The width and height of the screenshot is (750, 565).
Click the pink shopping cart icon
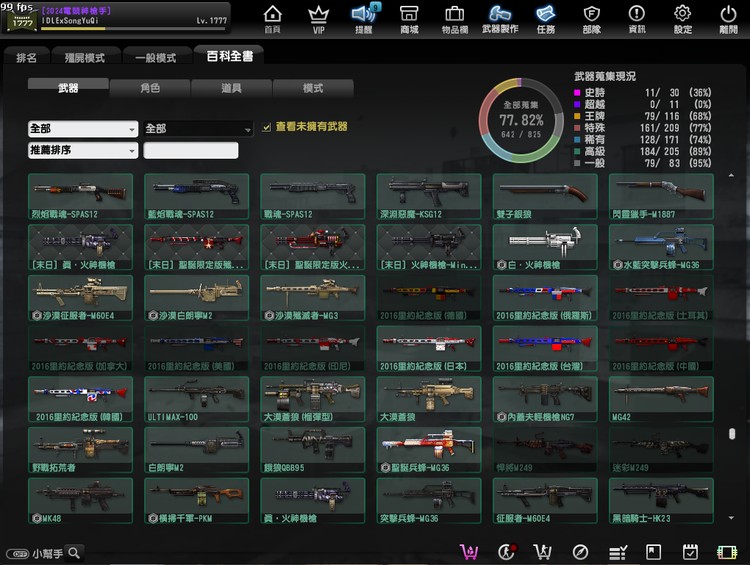469,552
